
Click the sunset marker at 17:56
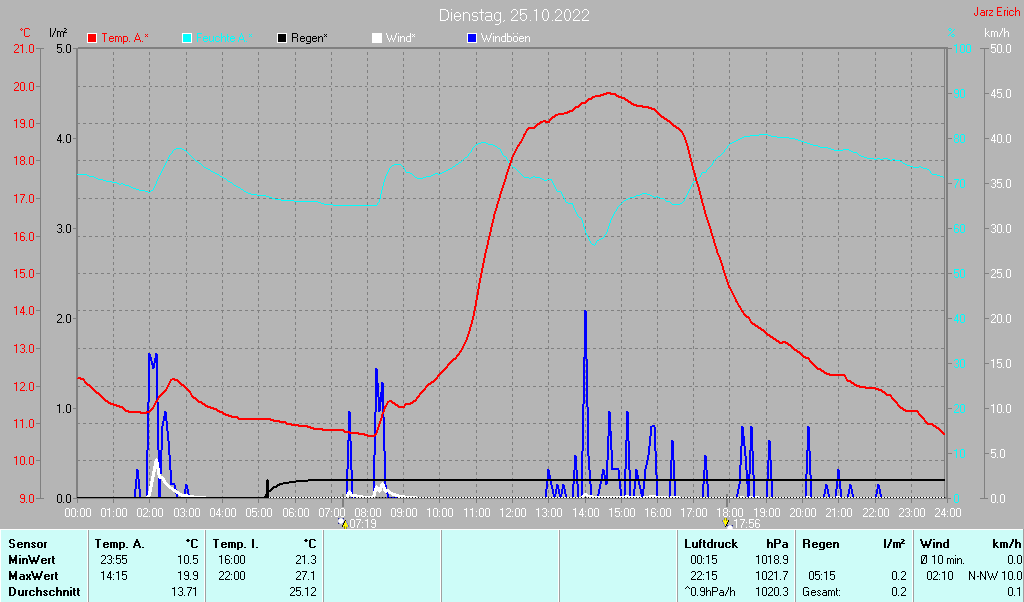coord(727,523)
